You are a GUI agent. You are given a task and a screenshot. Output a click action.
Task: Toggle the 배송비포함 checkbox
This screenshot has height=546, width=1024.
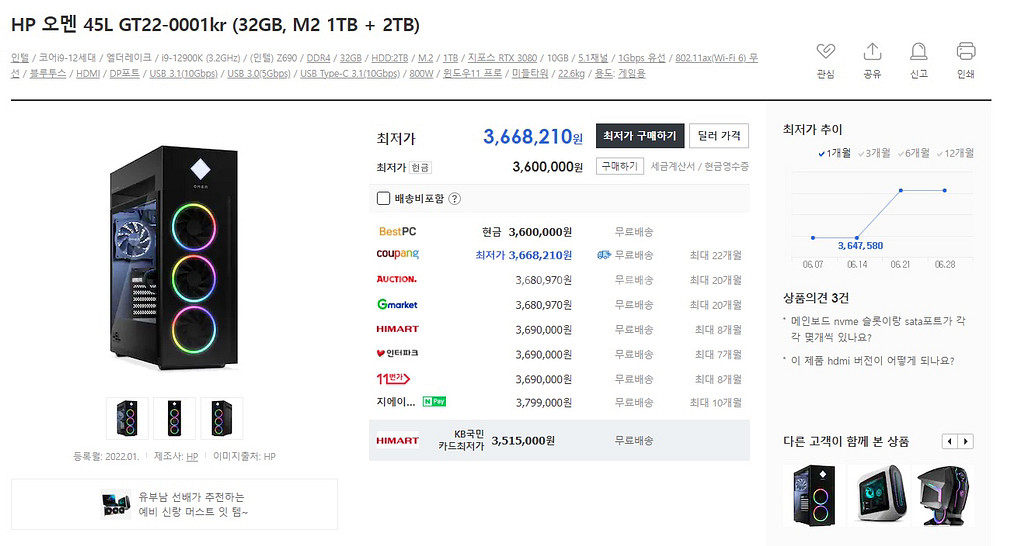point(383,198)
